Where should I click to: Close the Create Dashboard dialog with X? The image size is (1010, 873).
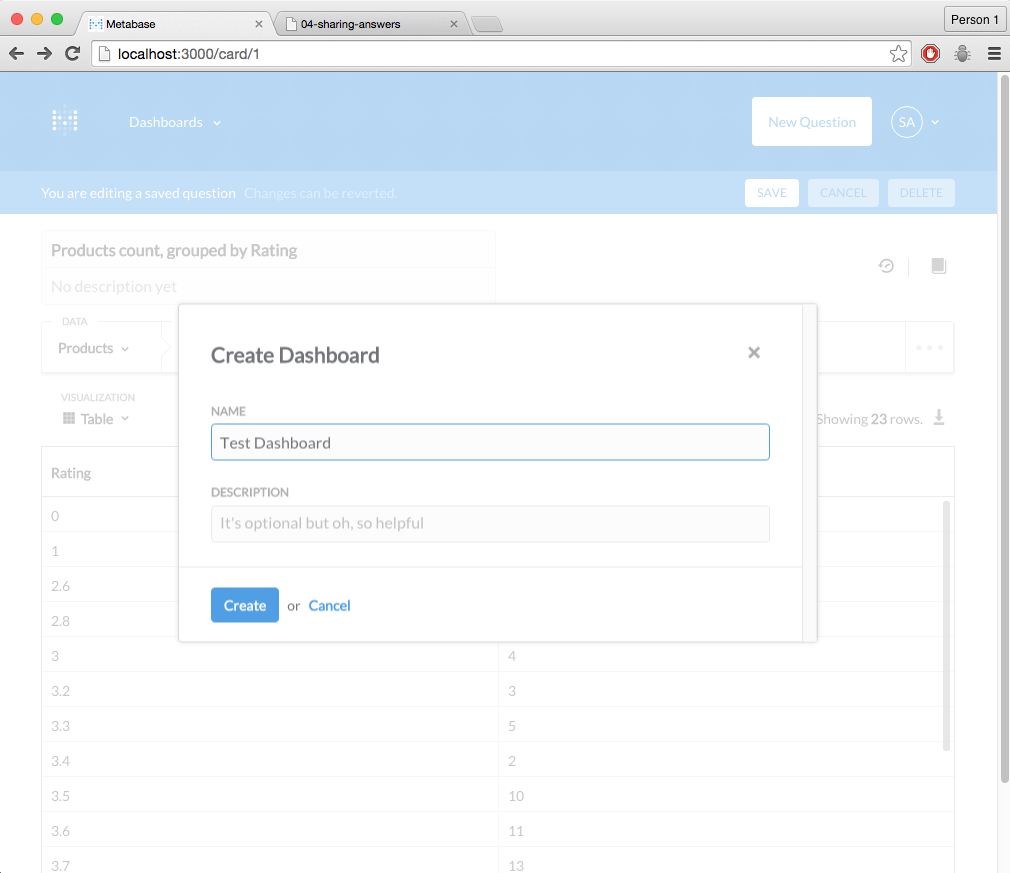(x=754, y=352)
